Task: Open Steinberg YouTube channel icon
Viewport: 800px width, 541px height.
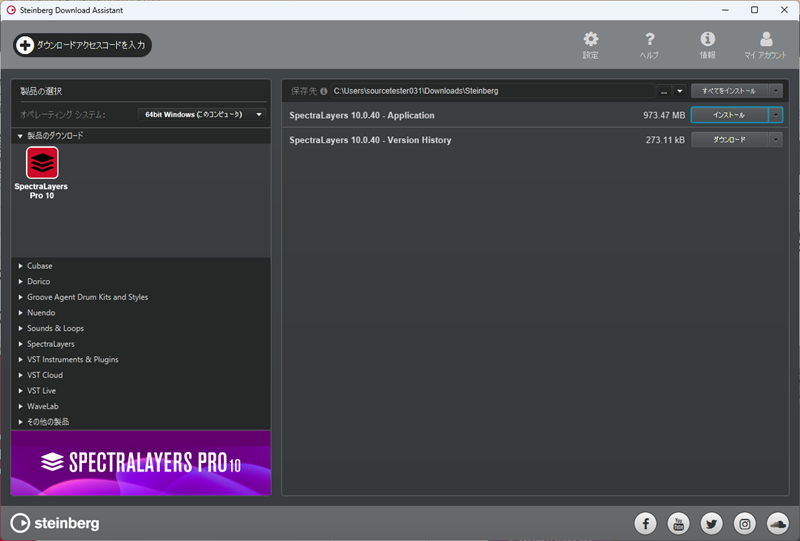Action: pyautogui.click(x=679, y=523)
